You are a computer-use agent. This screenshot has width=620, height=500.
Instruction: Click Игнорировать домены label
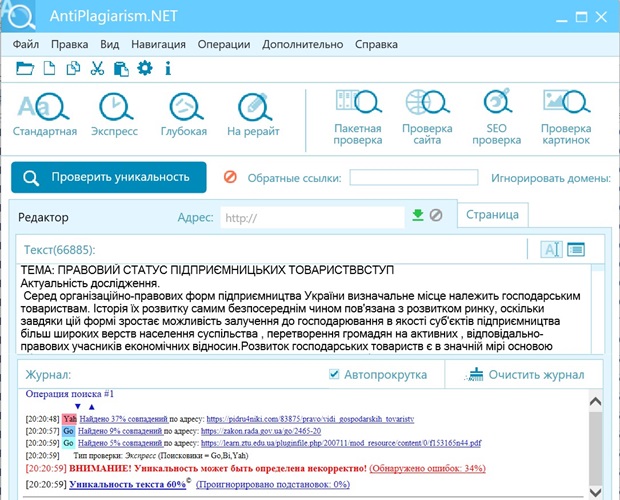pos(551,178)
